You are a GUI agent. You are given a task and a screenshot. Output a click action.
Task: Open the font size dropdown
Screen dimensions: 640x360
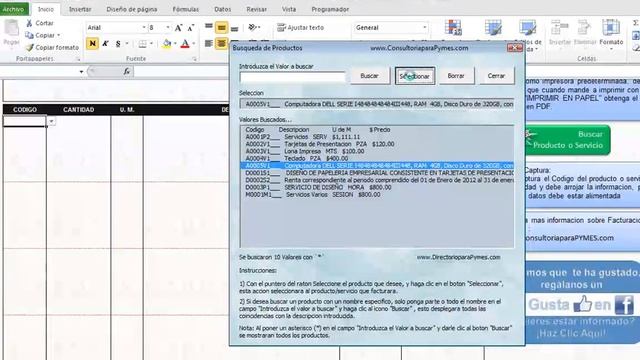click(168, 27)
